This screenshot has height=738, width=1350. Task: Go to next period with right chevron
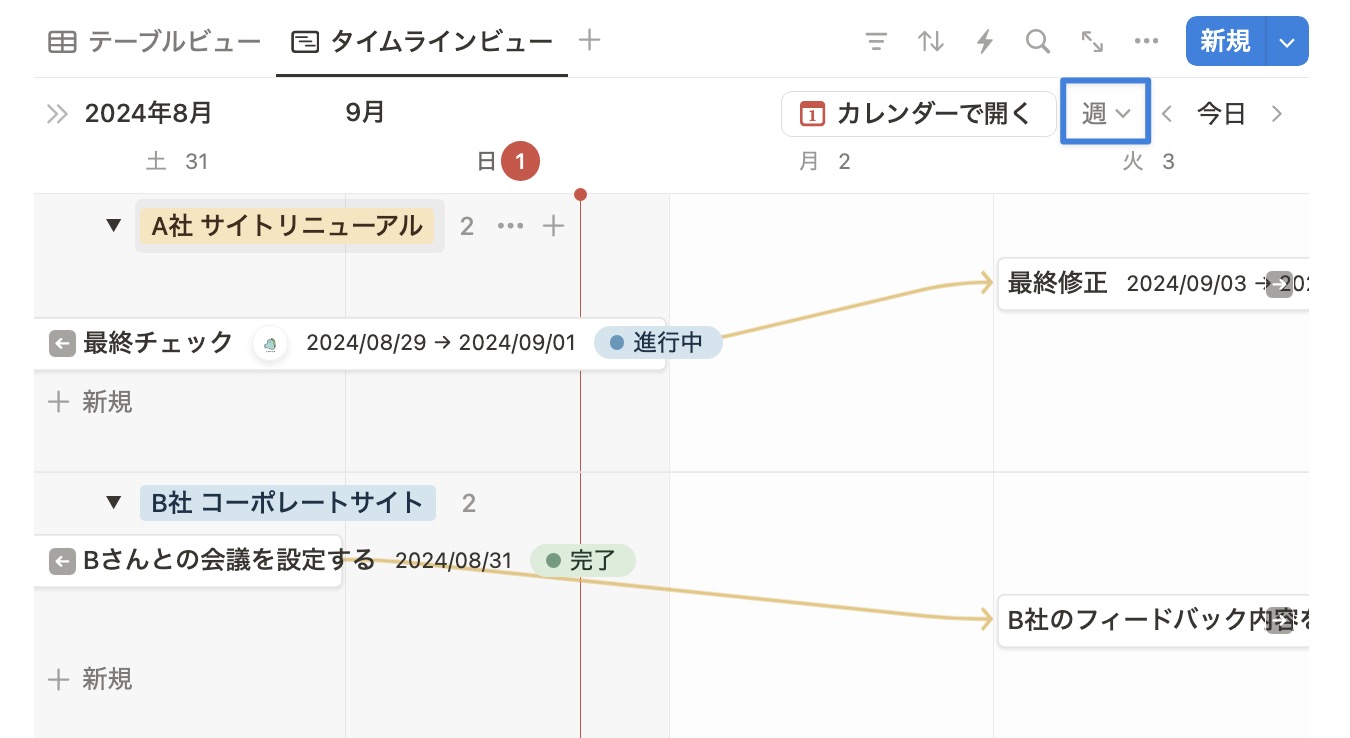pyautogui.click(x=1276, y=114)
